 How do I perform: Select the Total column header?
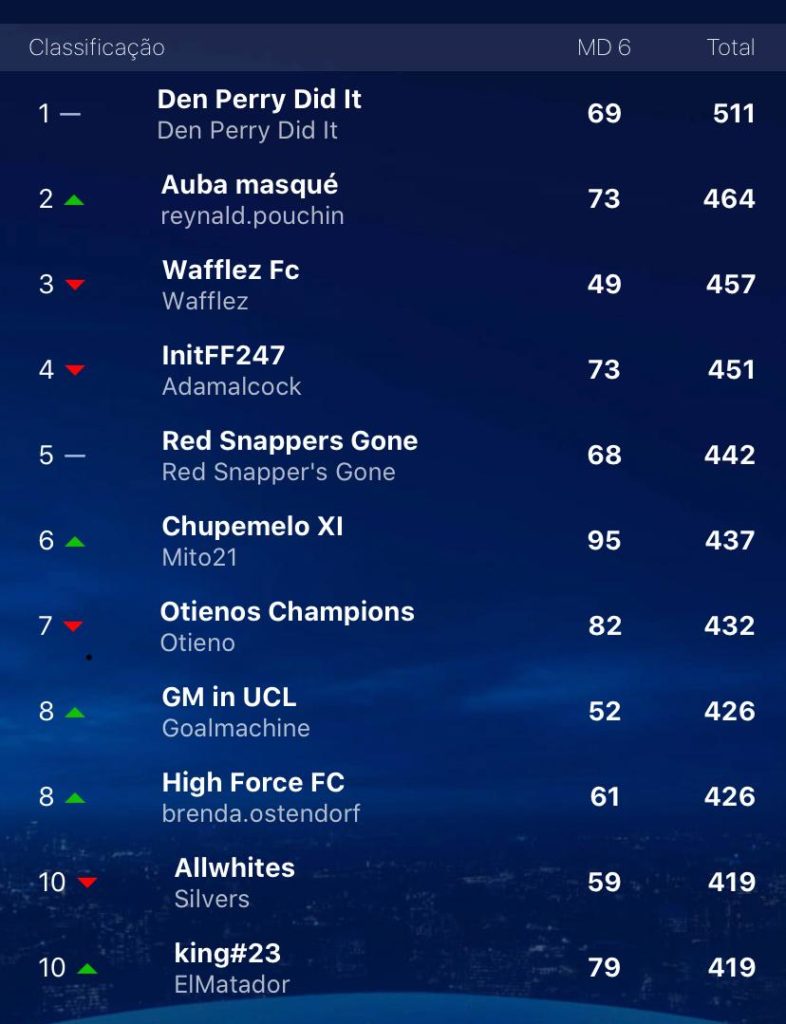(731, 48)
